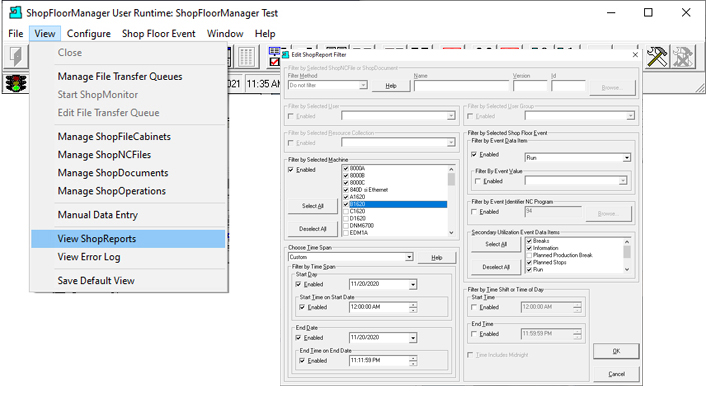The height and width of the screenshot is (397, 706).
Task: Toggle Filter by Selected Machine Enabled checkbox
Action: [x=291, y=170]
